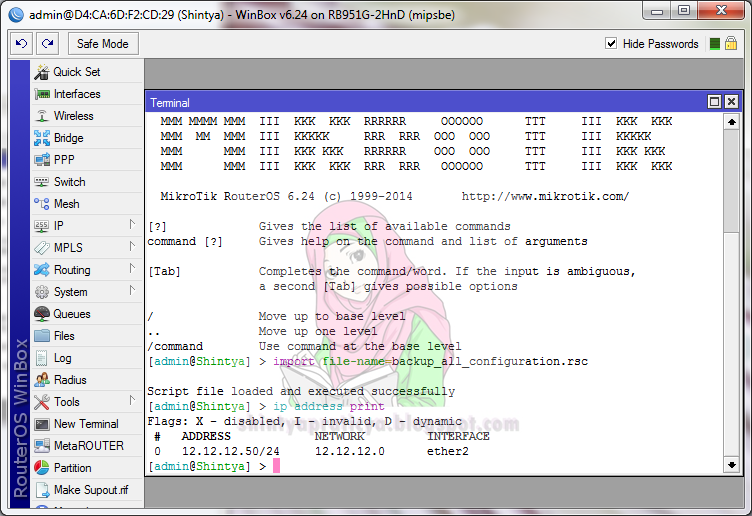Viewport: 752px width, 516px height.
Task: Click the Log document icon
Action: (x=42, y=358)
